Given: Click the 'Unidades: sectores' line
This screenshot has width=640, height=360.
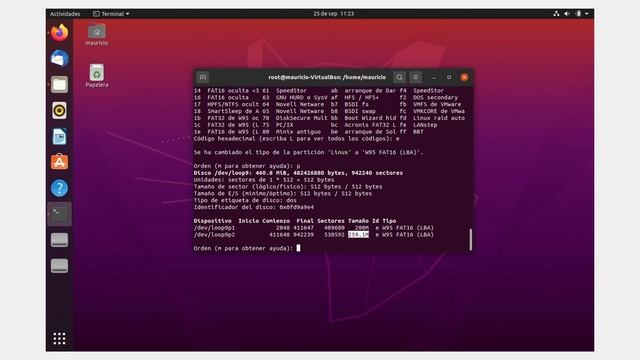Looking at the screenshot, I should click(264, 180).
